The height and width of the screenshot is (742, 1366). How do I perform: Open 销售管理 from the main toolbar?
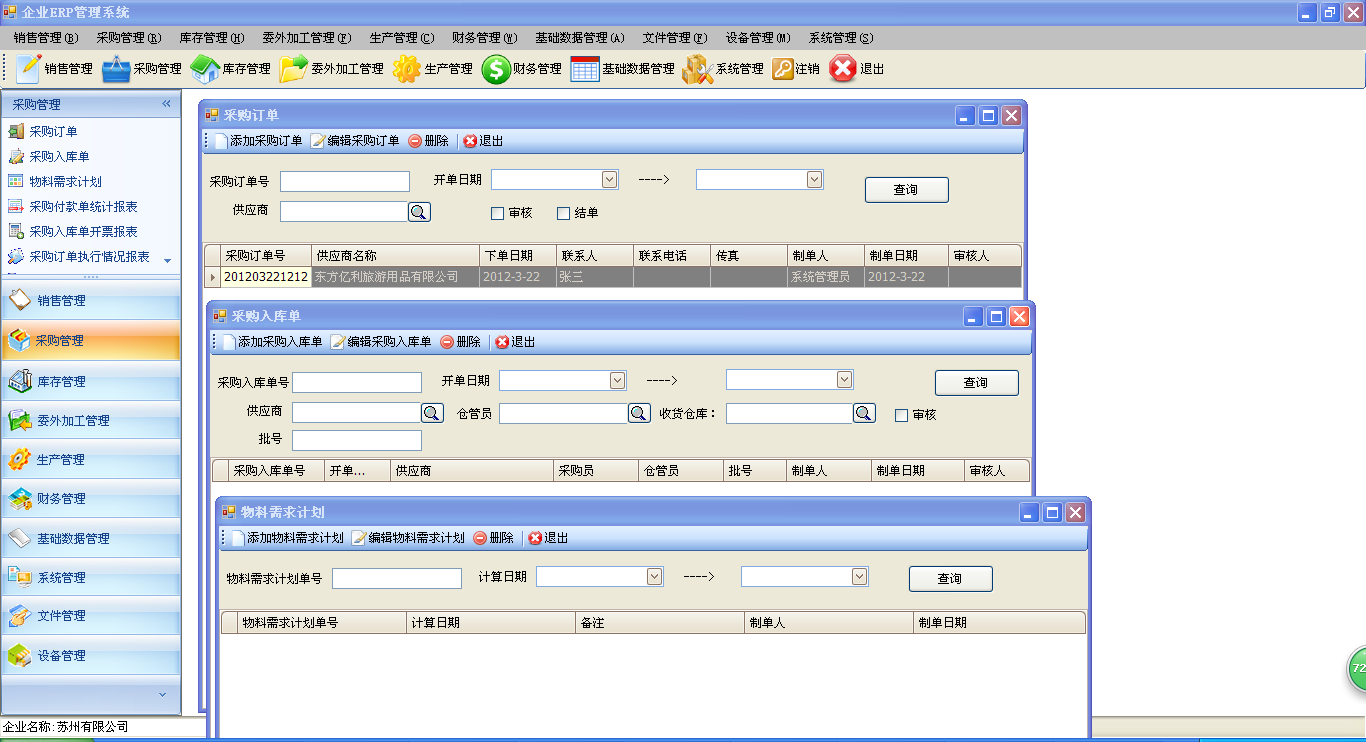56,69
